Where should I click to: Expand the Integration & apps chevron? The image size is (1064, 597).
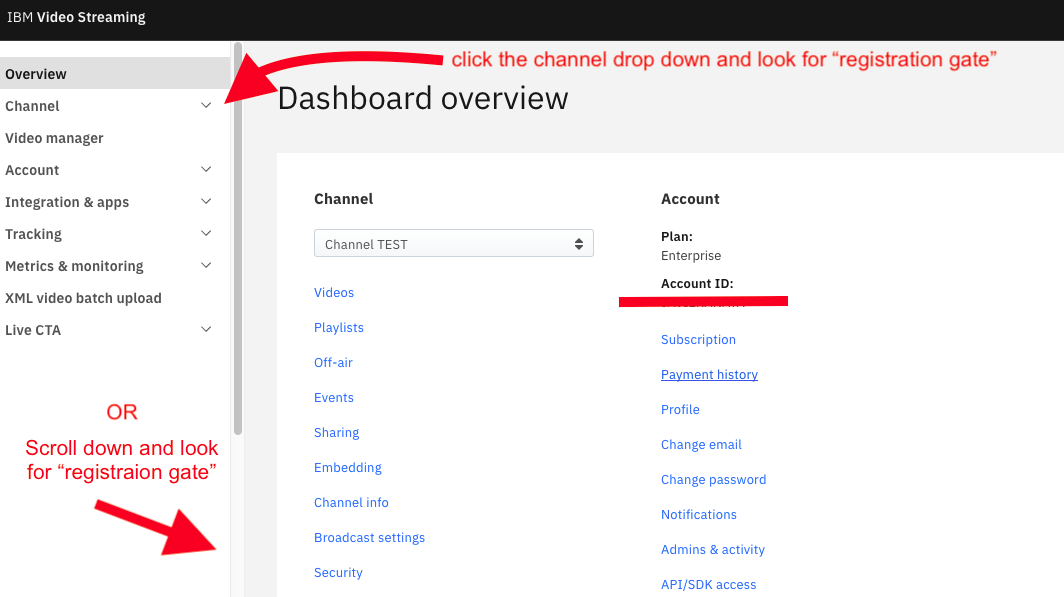pyautogui.click(x=206, y=201)
